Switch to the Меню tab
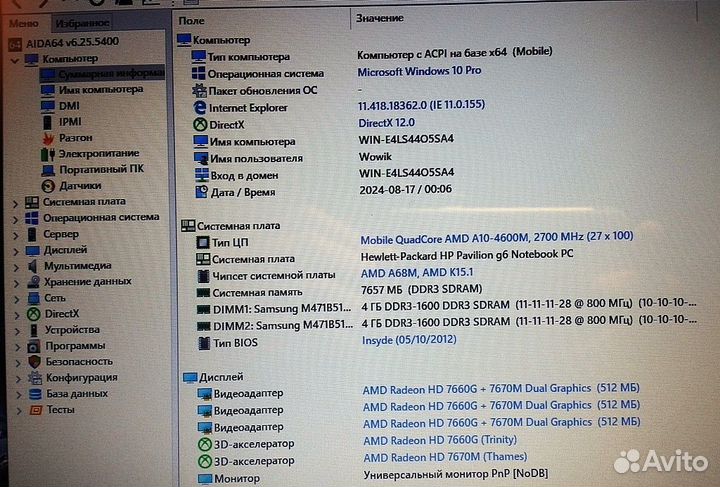Viewport: 720px width, 487px height. tap(23, 23)
